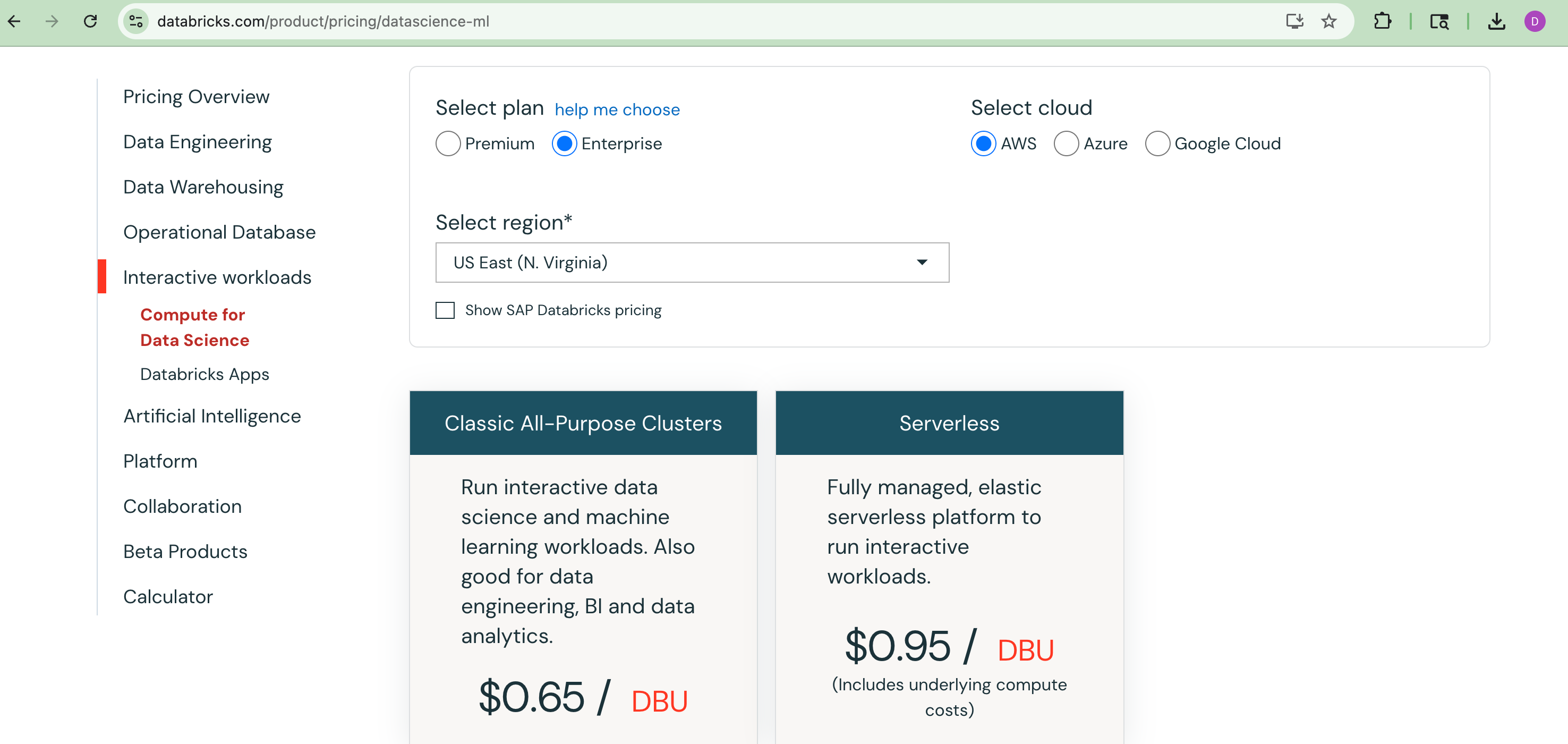Go to Databricks Apps sub-item
This screenshot has width=1568, height=744.
pyautogui.click(x=204, y=375)
